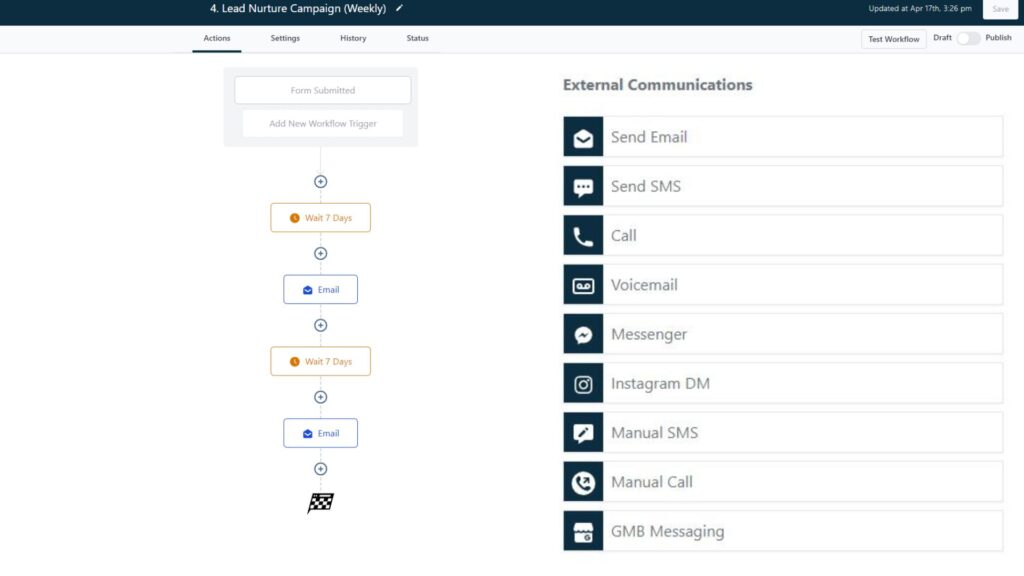
Task: Select the GMB Messaging action
Action: (x=783, y=532)
